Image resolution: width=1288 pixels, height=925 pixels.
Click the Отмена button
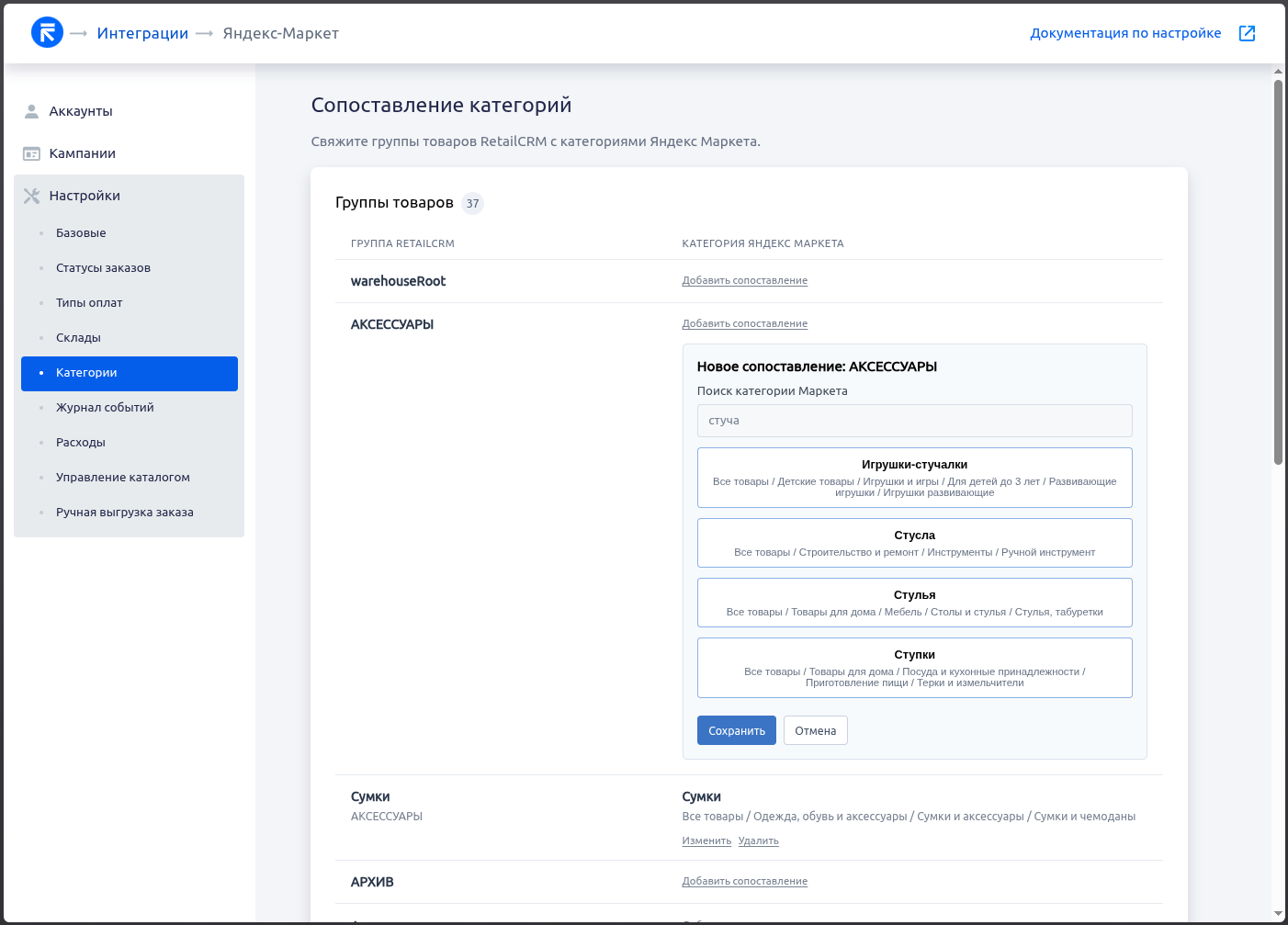tap(816, 730)
